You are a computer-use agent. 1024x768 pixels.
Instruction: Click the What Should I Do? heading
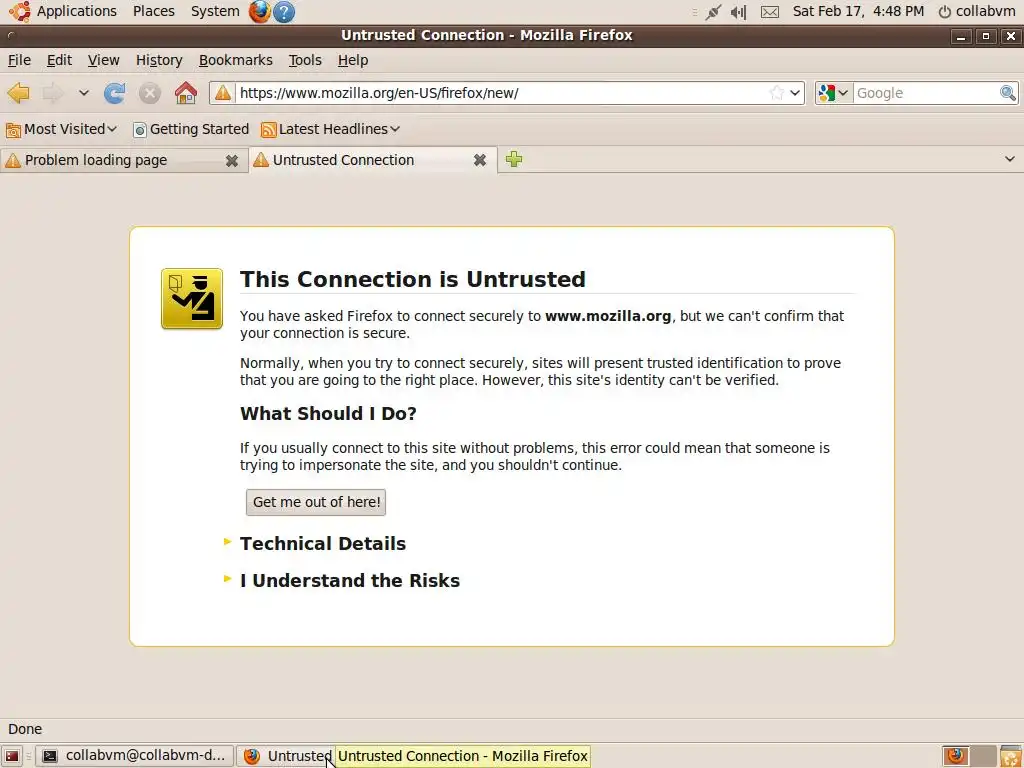(x=328, y=413)
